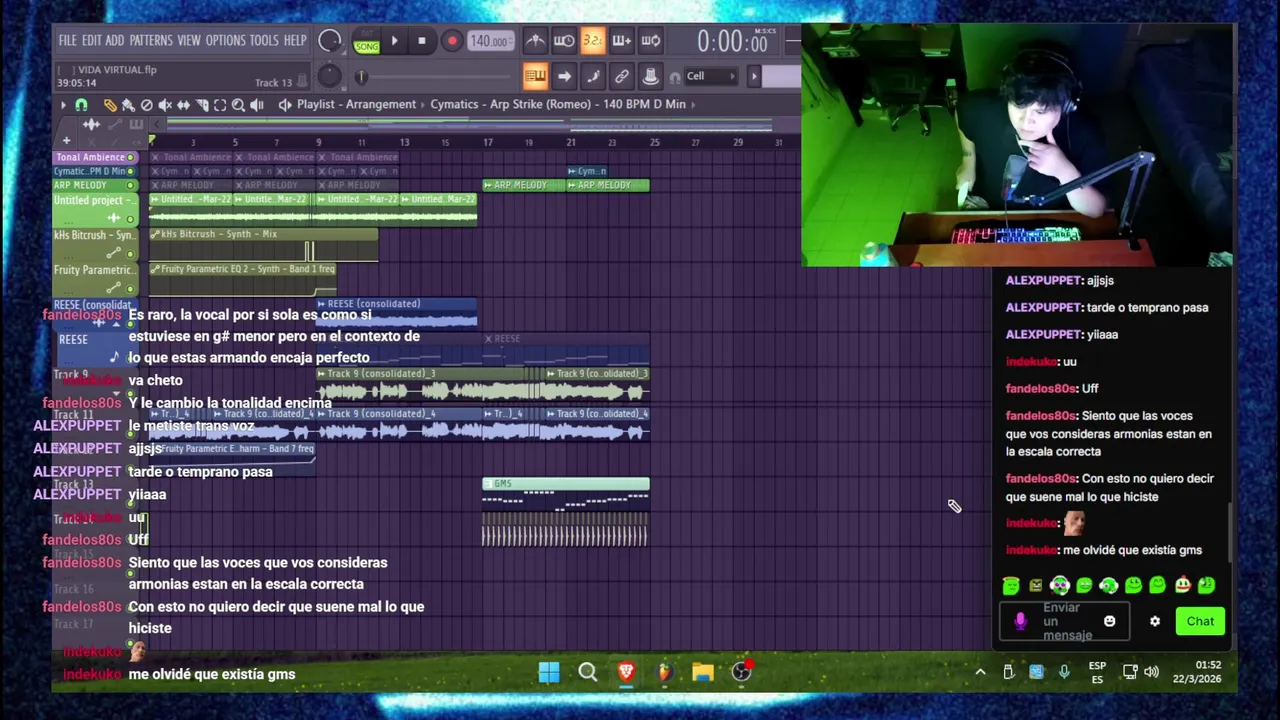The image size is (1280, 720).
Task: Open File Explorer from taskbar
Action: click(703, 672)
